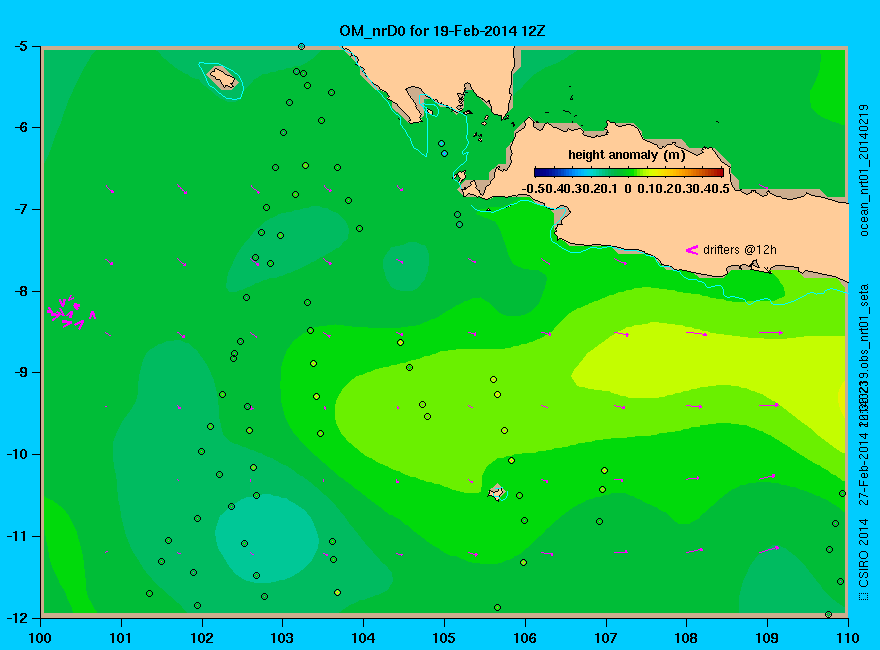The height and width of the screenshot is (650, 880).
Task: Click the y-axis label -11
Action: (x=16, y=536)
